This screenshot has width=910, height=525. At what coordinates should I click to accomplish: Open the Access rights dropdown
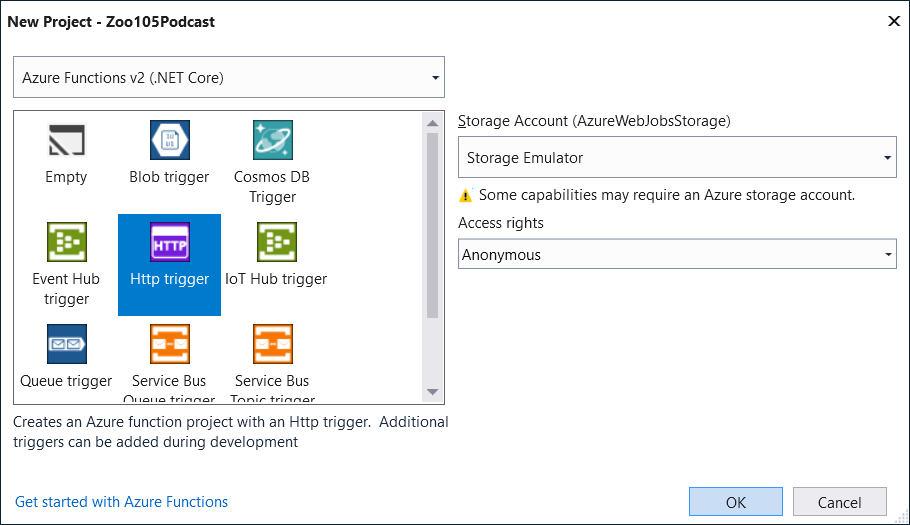click(677, 254)
